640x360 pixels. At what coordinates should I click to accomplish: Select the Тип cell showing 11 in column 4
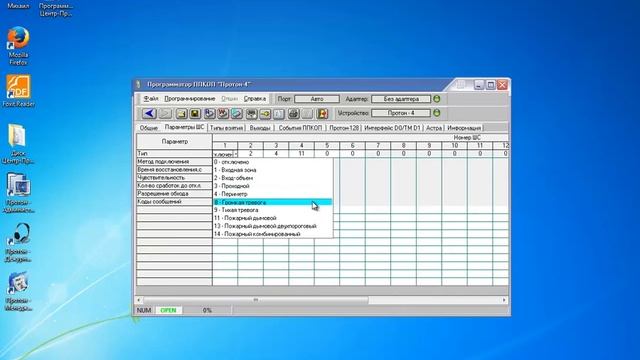point(302,154)
